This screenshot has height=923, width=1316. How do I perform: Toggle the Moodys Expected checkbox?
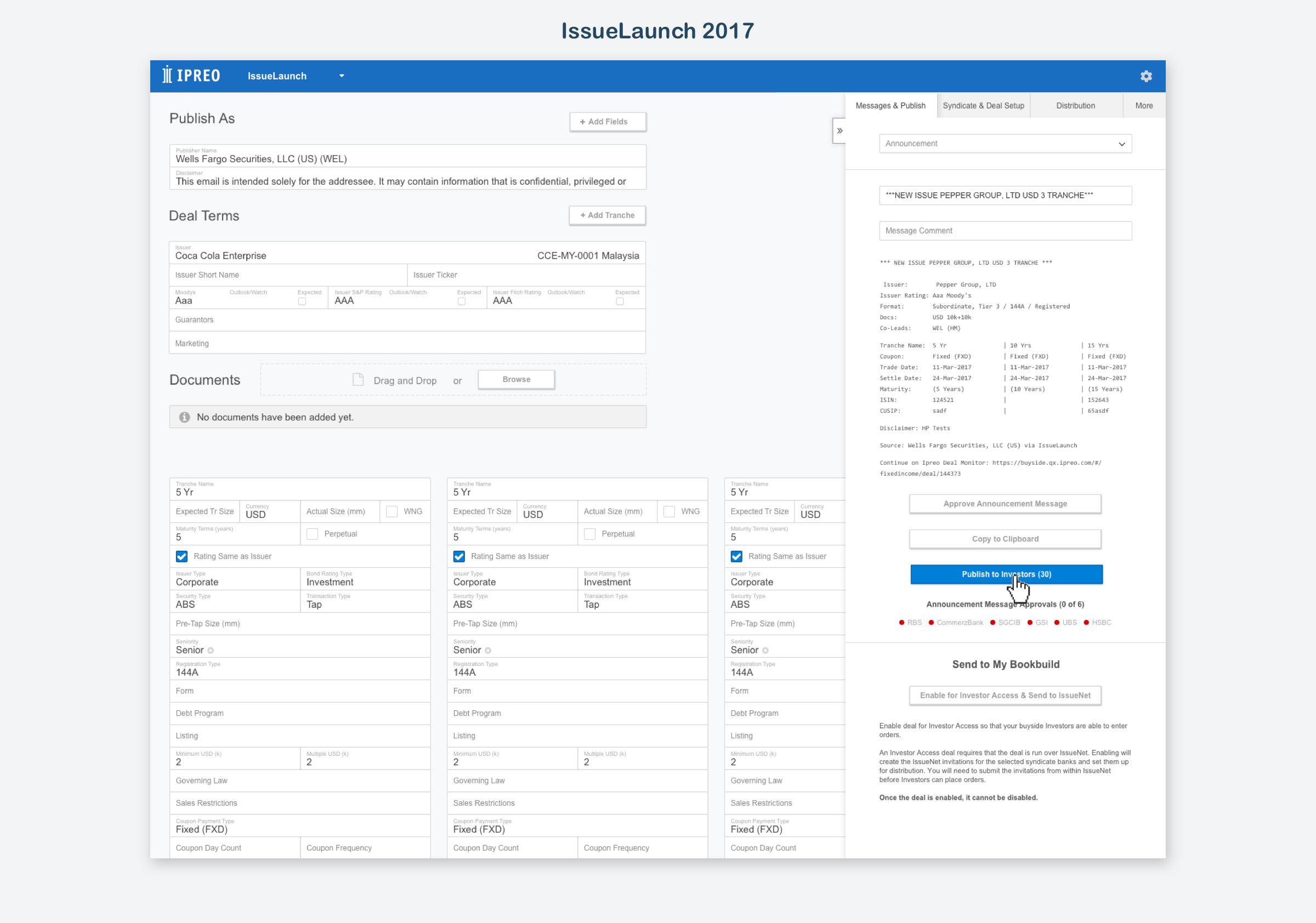point(302,301)
